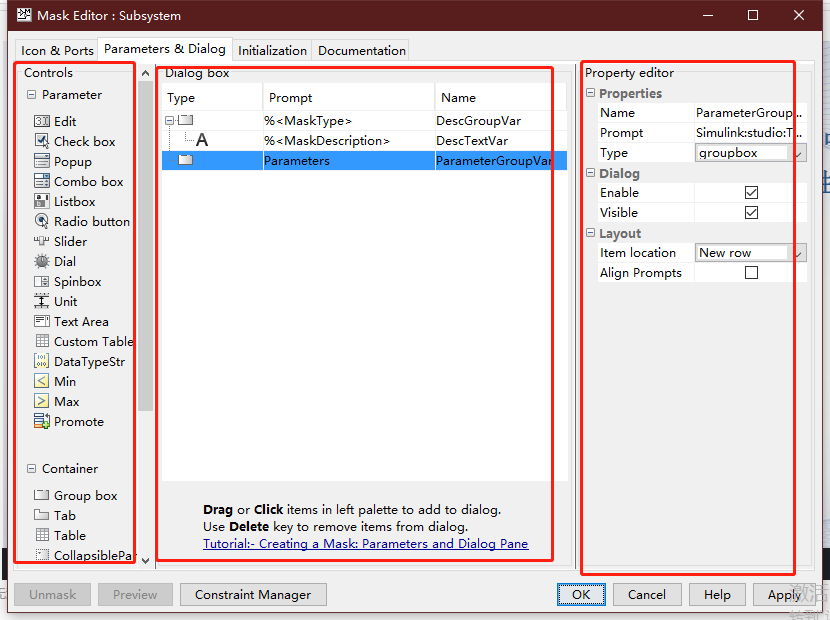830x620 pixels.
Task: Open the Type groupbox dropdown
Action: [751, 153]
